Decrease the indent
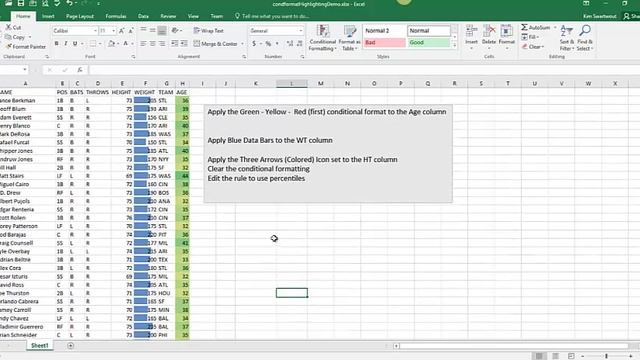This screenshot has height=360, width=640. (x=175, y=44)
